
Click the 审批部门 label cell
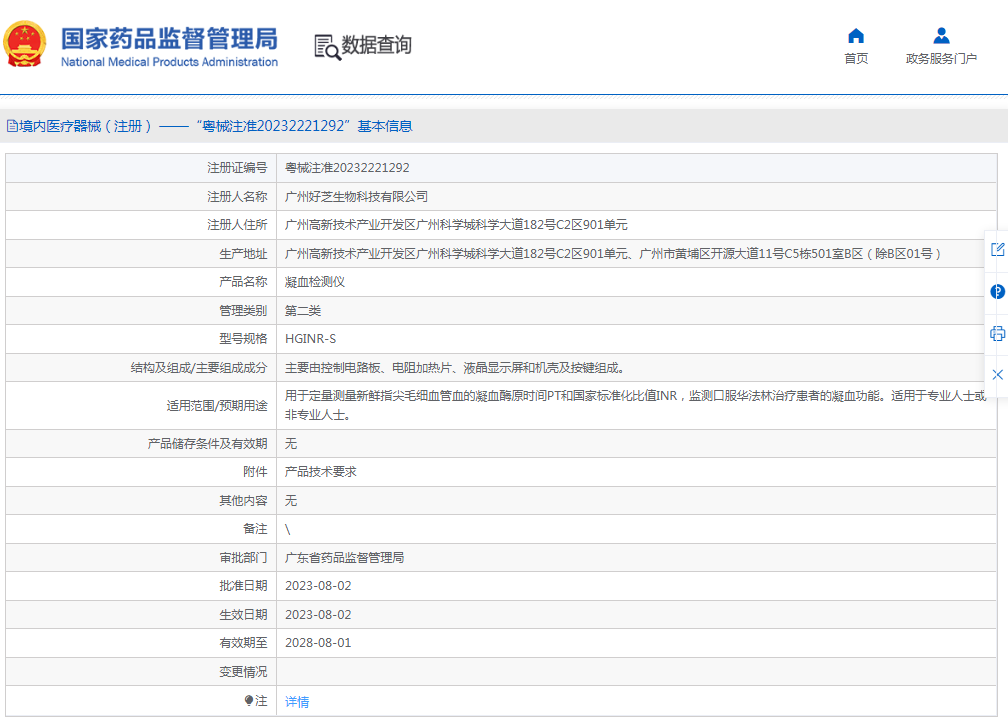pos(141,557)
